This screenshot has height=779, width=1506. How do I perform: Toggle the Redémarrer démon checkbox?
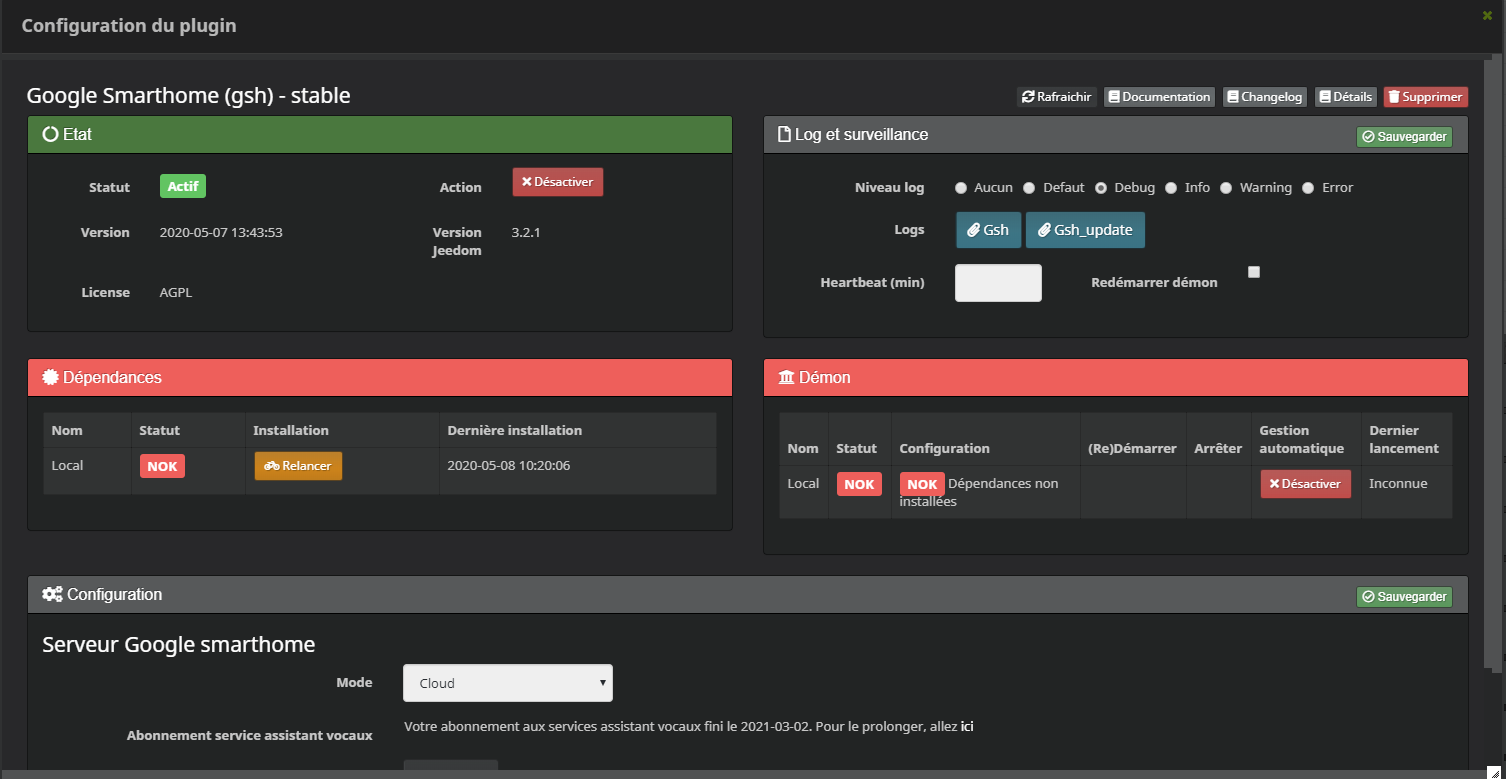[x=1254, y=272]
